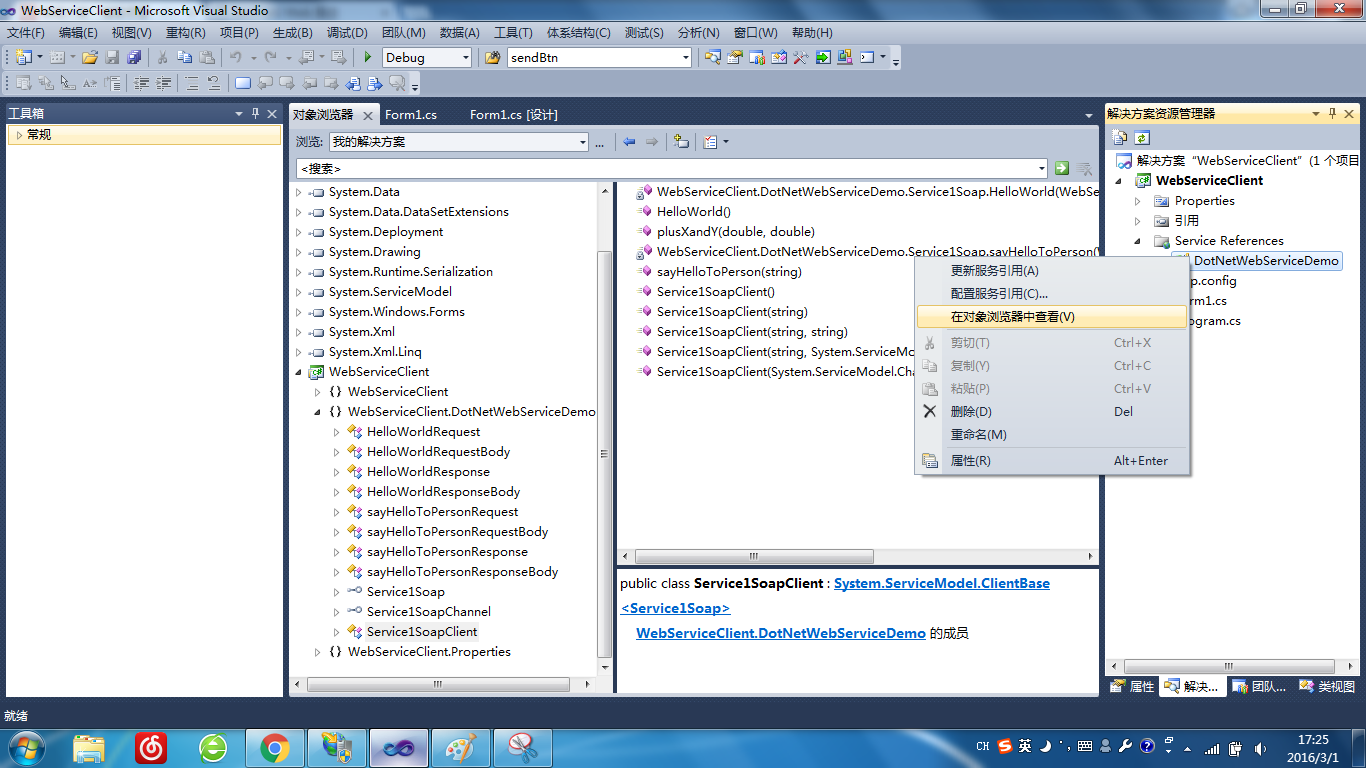Click the Refresh icon in Solution Explorer

[x=1141, y=137]
